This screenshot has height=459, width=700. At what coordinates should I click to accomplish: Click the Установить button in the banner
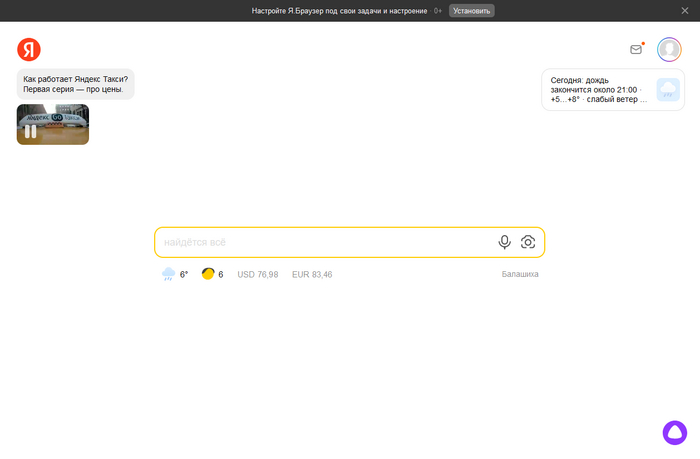point(471,11)
